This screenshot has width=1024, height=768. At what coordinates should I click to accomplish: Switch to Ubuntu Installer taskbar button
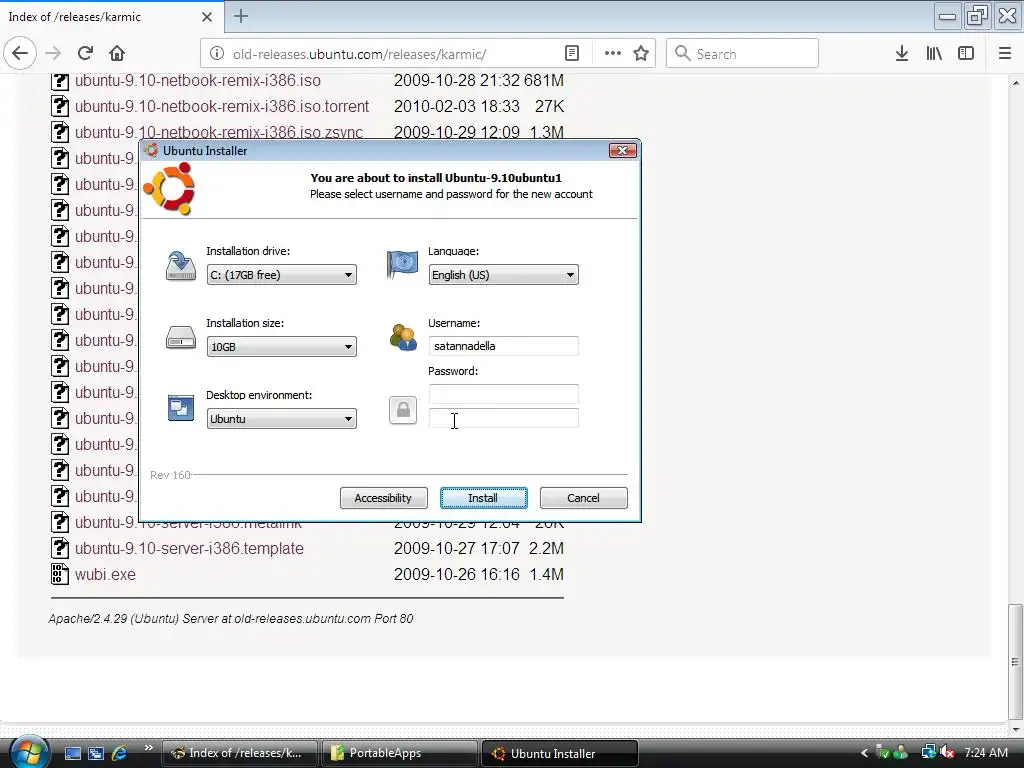(x=560, y=753)
